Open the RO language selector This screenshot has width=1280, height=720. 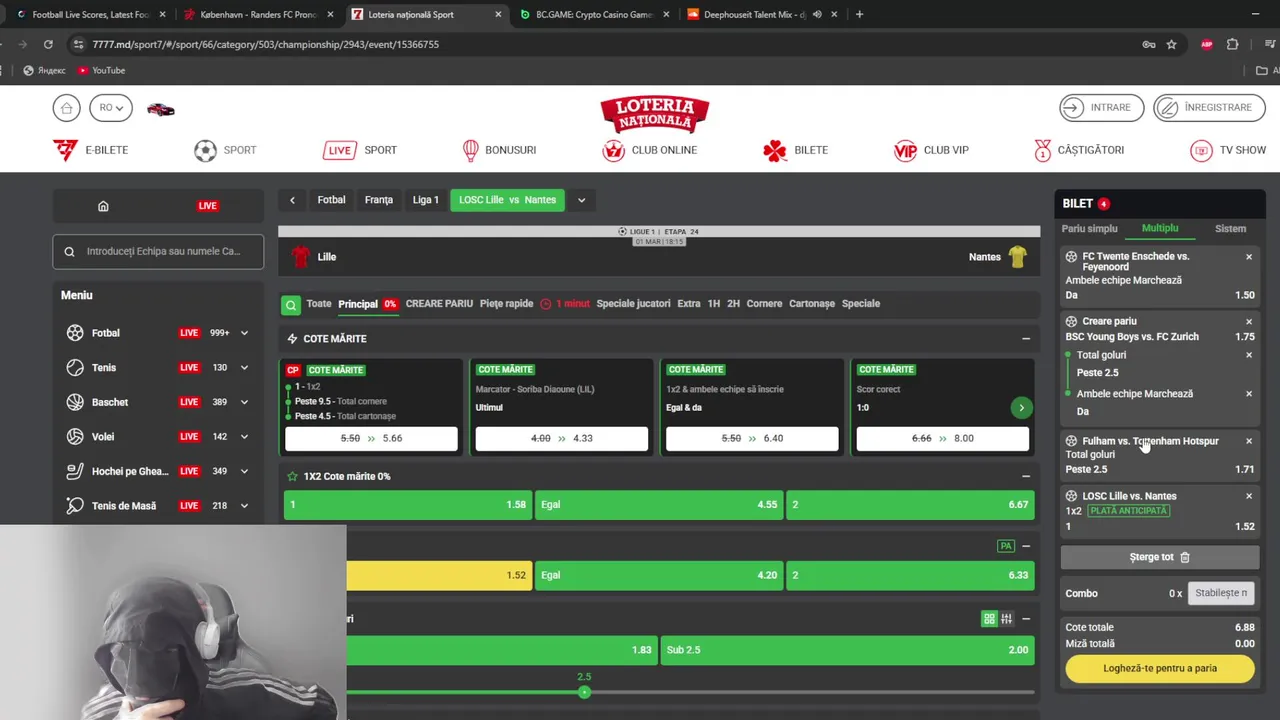pos(110,108)
